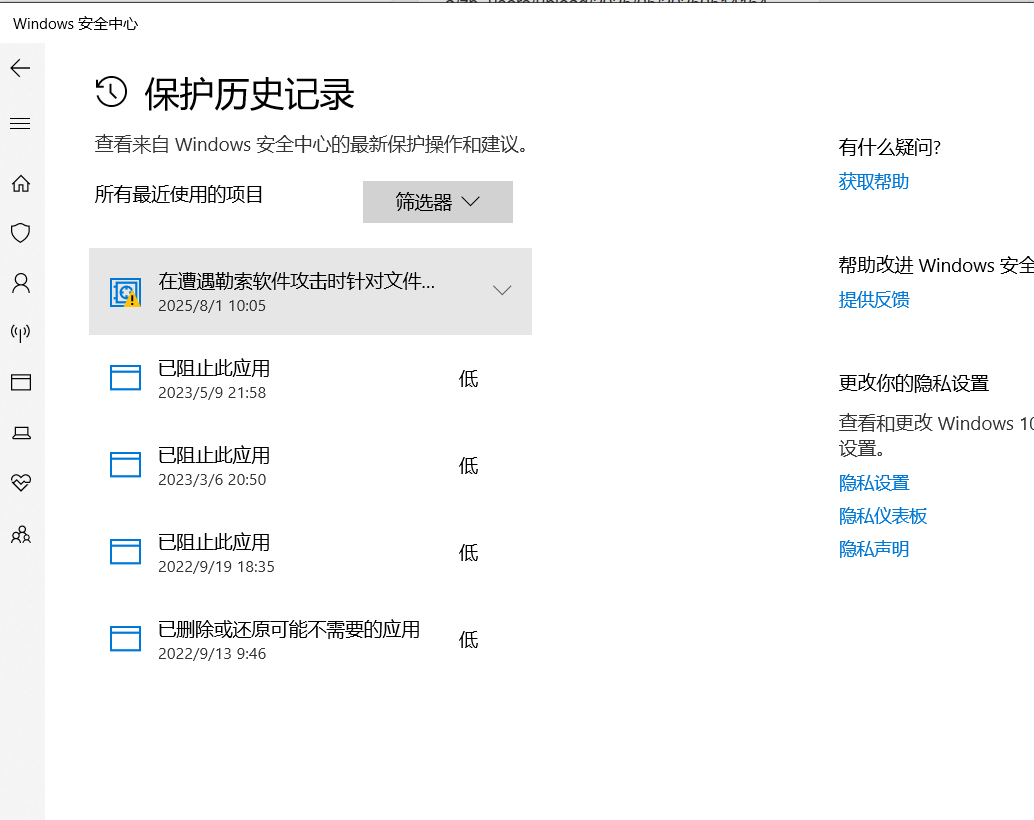Open Device security laptop icon
This screenshot has height=820, width=1034.
coord(21,433)
